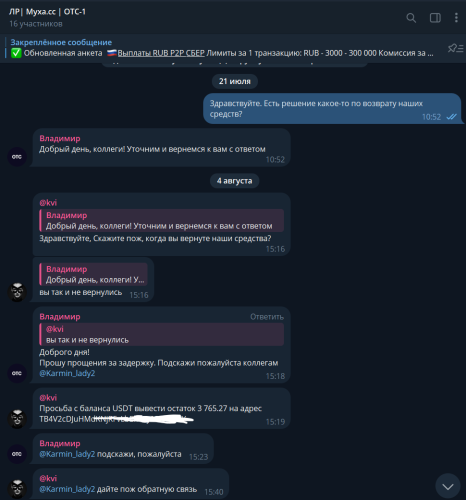
Task: Open the group header titled ЛР| Myxa.cc | OTC-1
Action: (47, 12)
